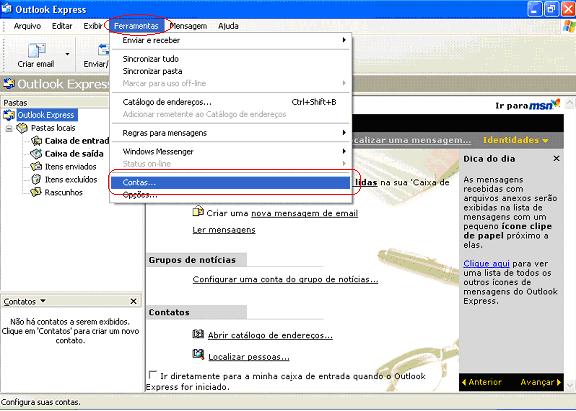The image size is (576, 411).
Task: Select the Caixa de saída label
Action: (x=74, y=154)
